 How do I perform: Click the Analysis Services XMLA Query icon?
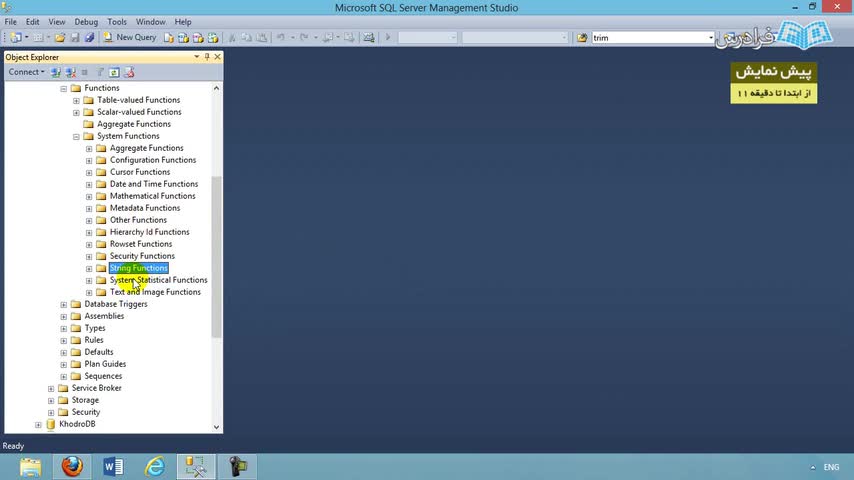click(213, 38)
